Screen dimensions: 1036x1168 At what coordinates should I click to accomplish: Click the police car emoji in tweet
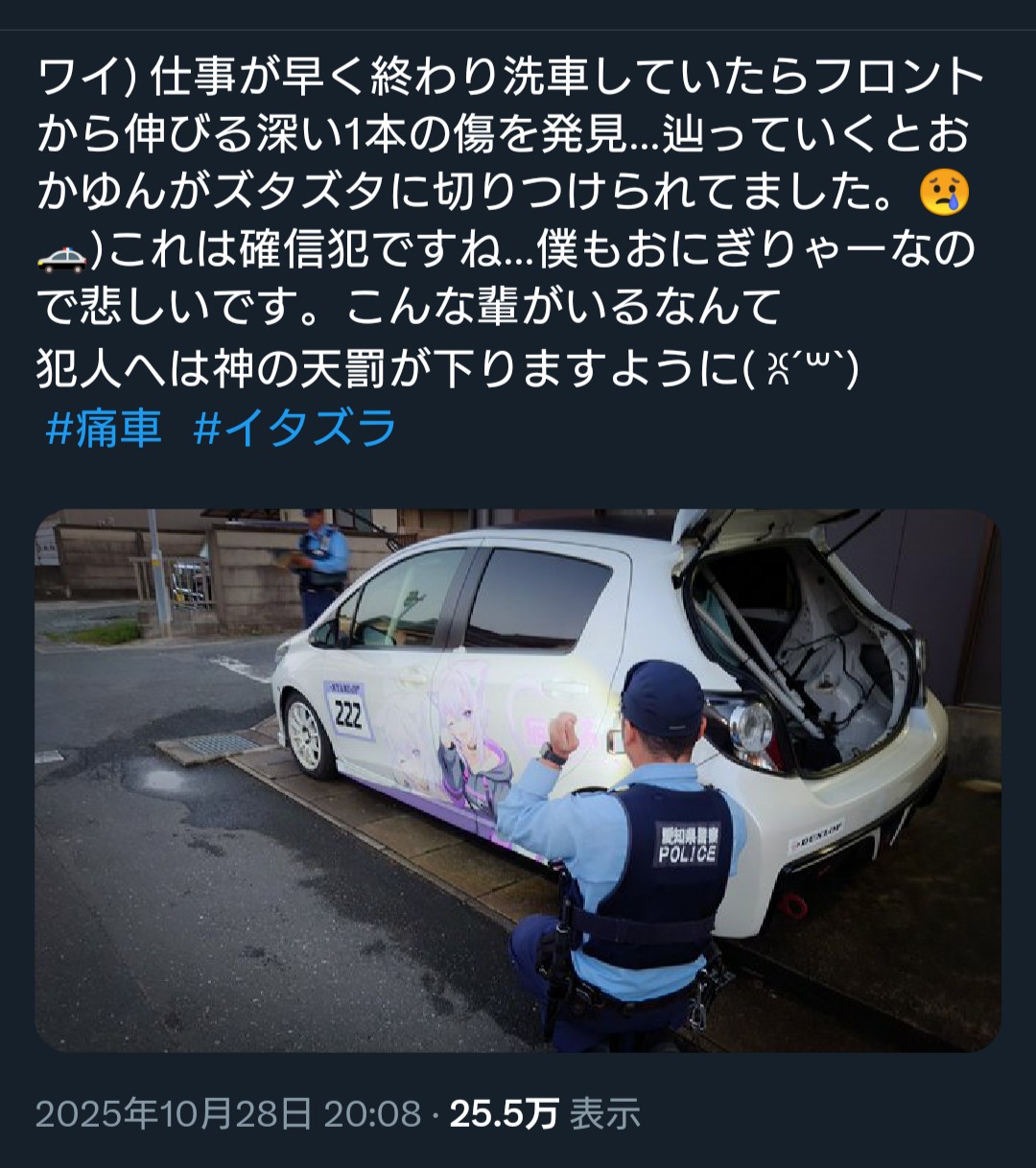click(x=61, y=252)
